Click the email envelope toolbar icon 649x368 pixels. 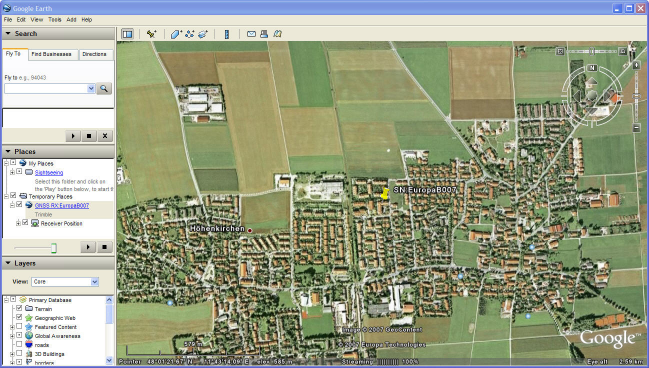251,34
